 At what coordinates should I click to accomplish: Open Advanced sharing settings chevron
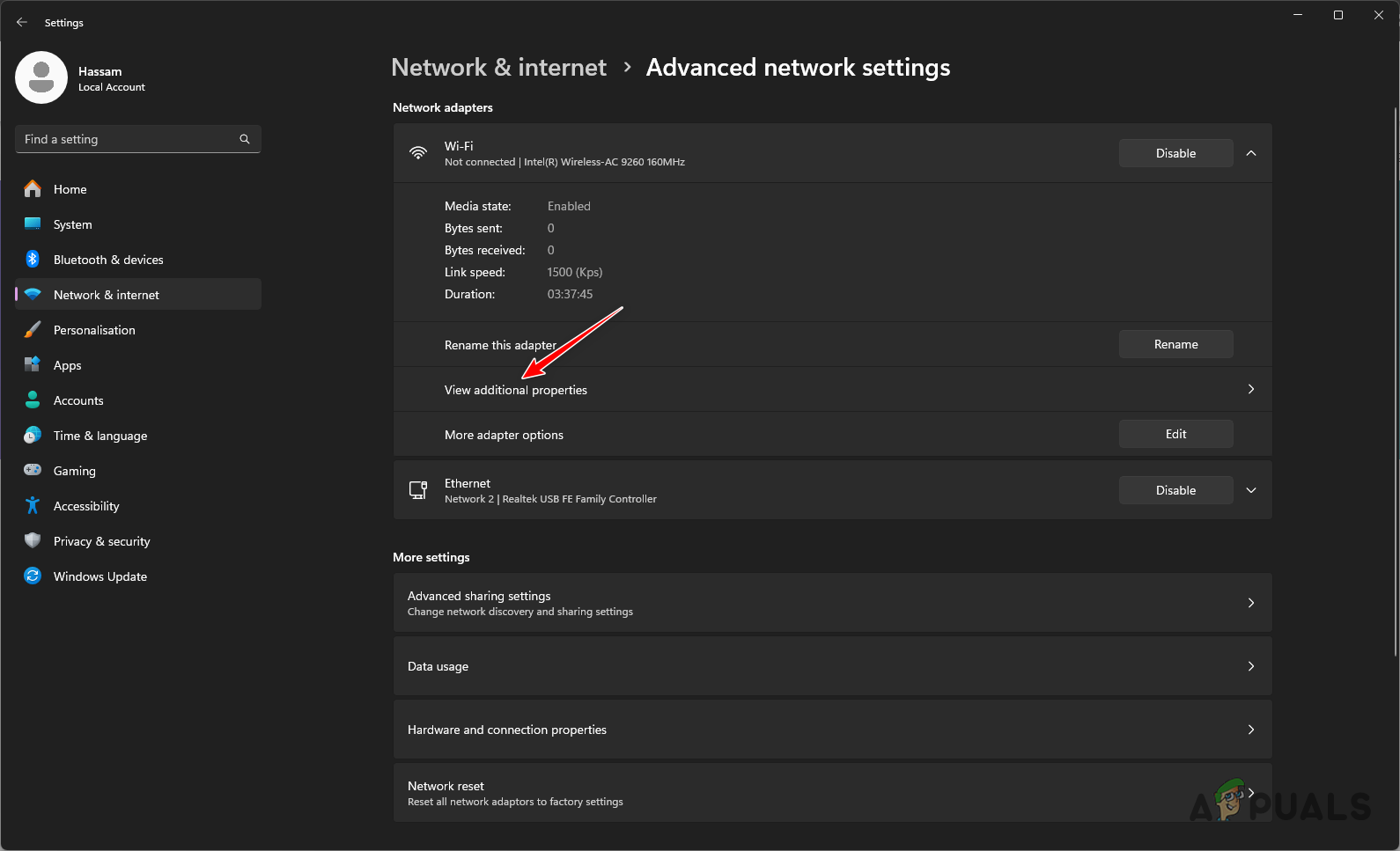pyautogui.click(x=1251, y=603)
